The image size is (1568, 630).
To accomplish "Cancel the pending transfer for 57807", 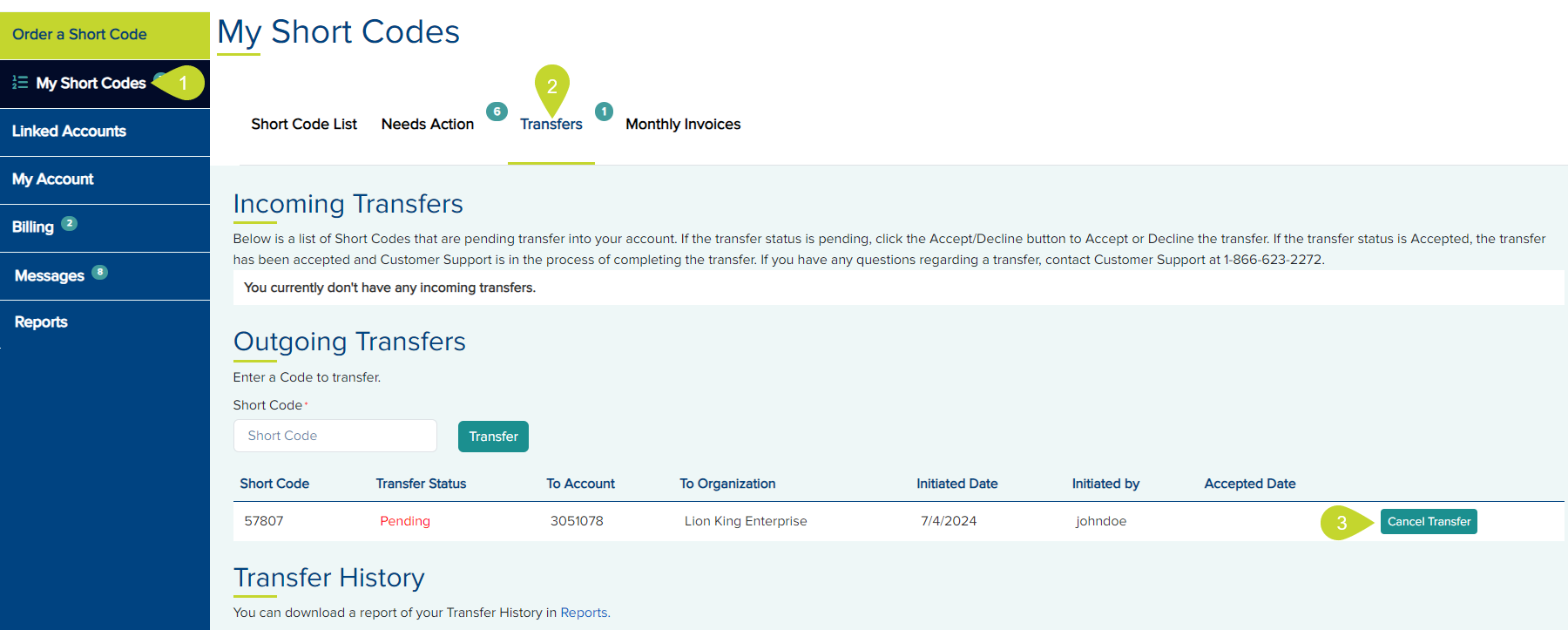I will point(1429,522).
